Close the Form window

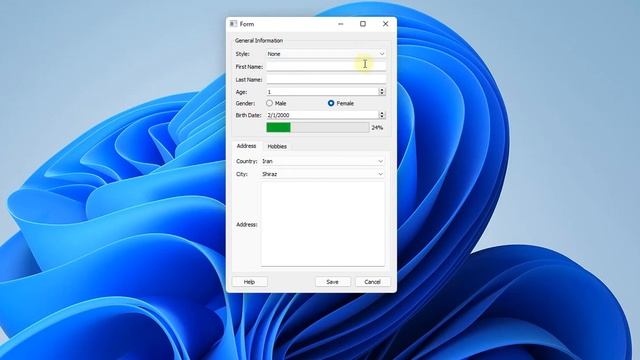pyautogui.click(x=385, y=24)
